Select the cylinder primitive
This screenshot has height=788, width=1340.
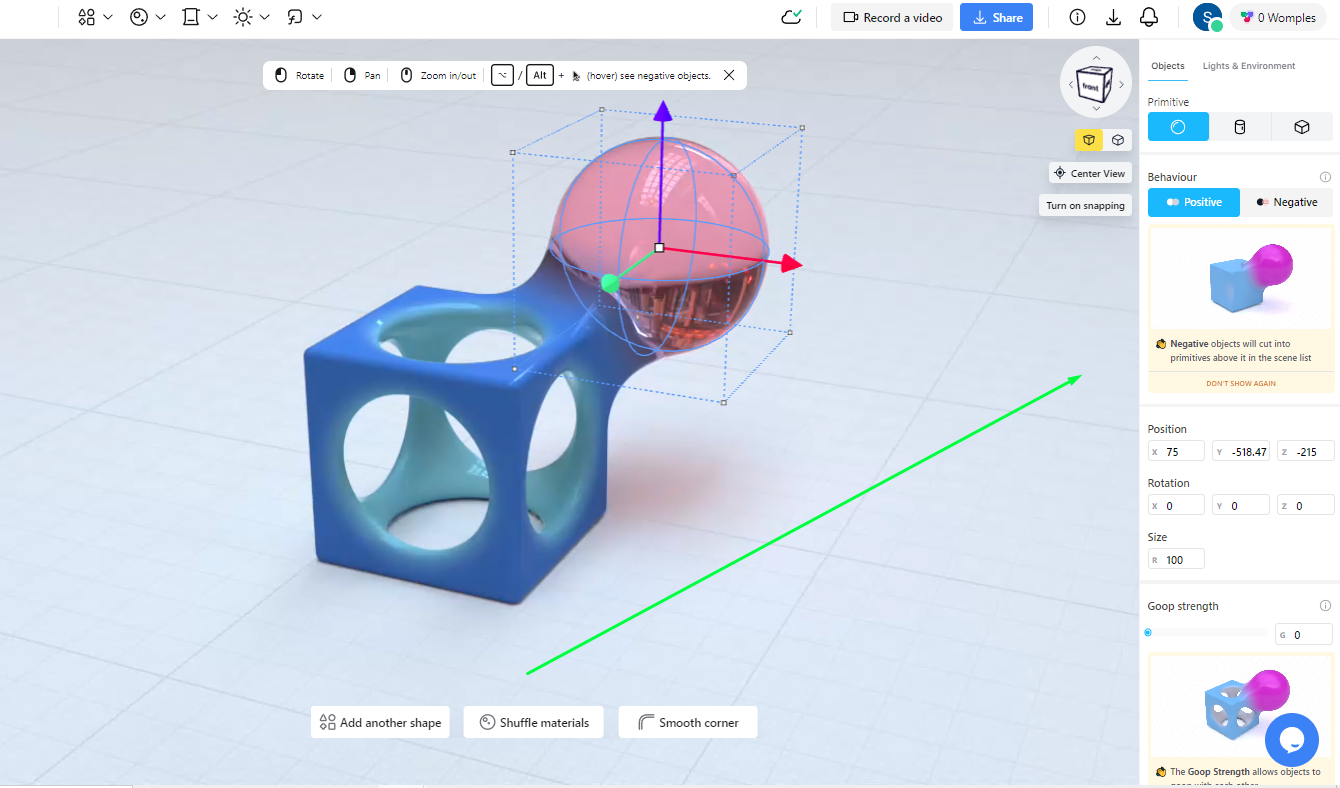(x=1240, y=127)
